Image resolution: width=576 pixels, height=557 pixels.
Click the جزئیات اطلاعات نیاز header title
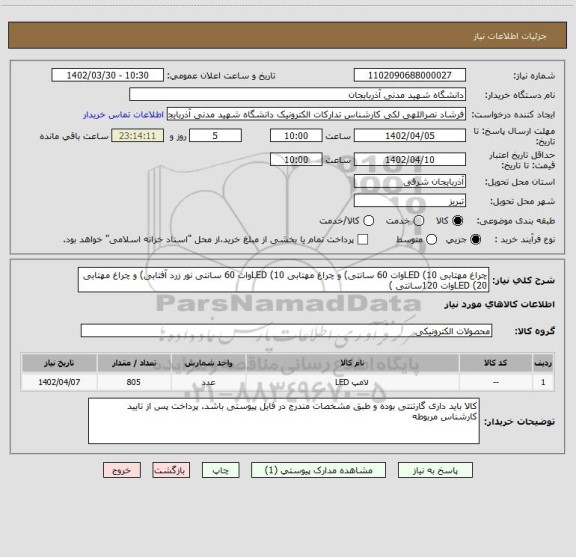tap(510, 36)
